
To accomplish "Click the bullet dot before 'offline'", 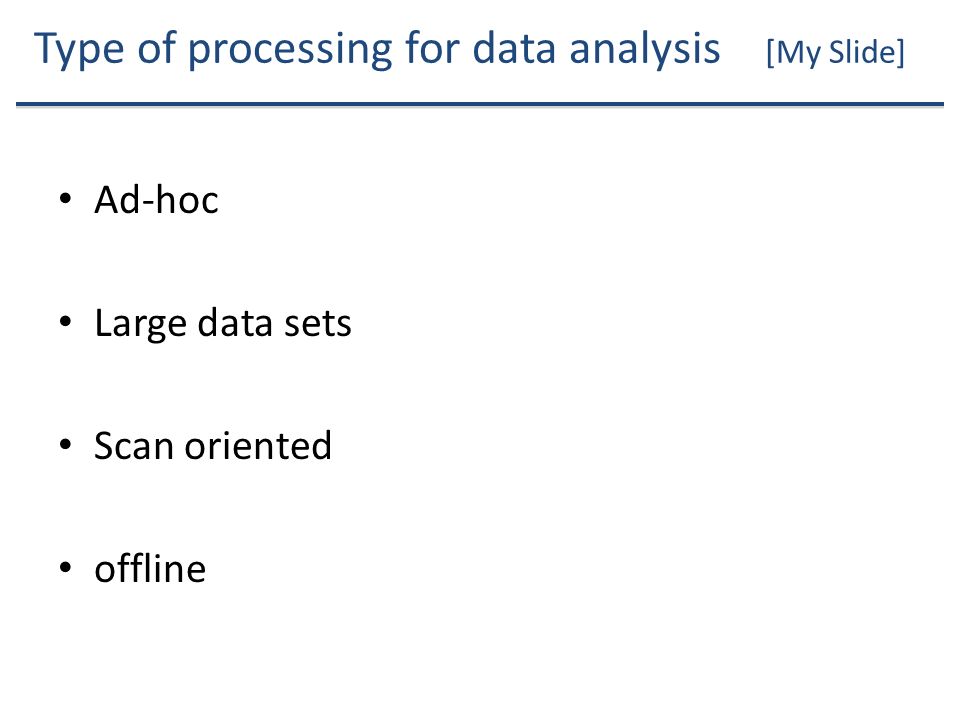I will coord(66,568).
